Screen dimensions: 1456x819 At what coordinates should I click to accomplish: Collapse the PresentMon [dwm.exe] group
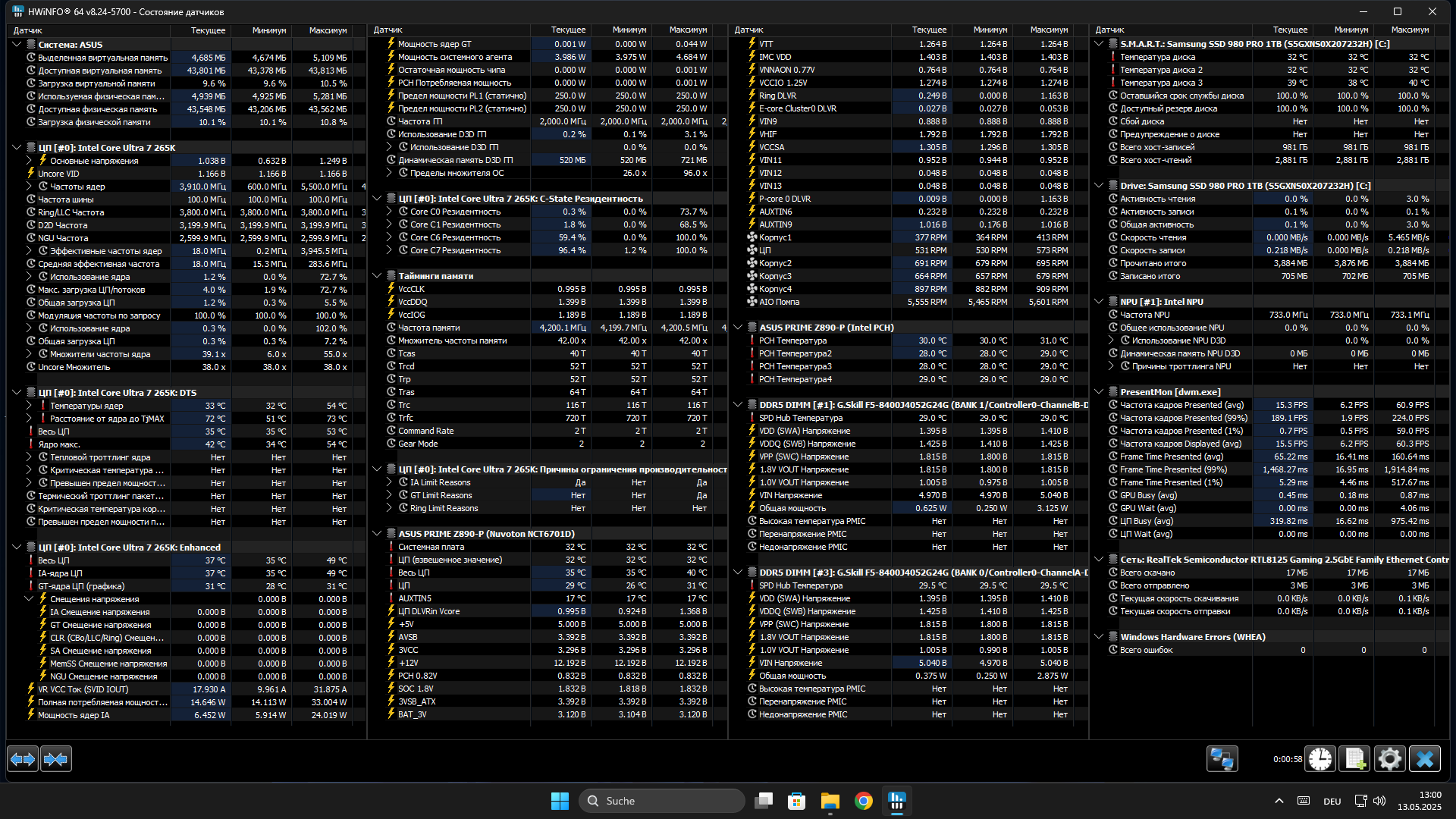(x=1099, y=392)
